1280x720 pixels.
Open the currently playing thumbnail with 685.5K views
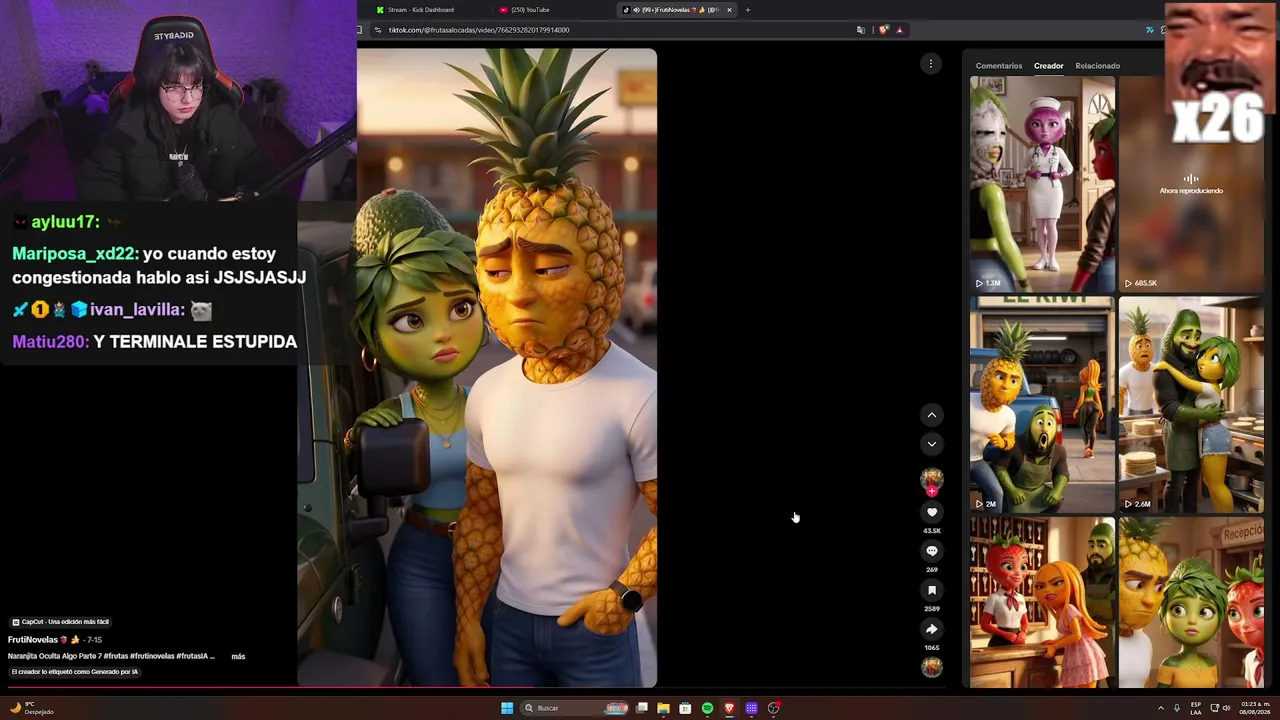1191,184
